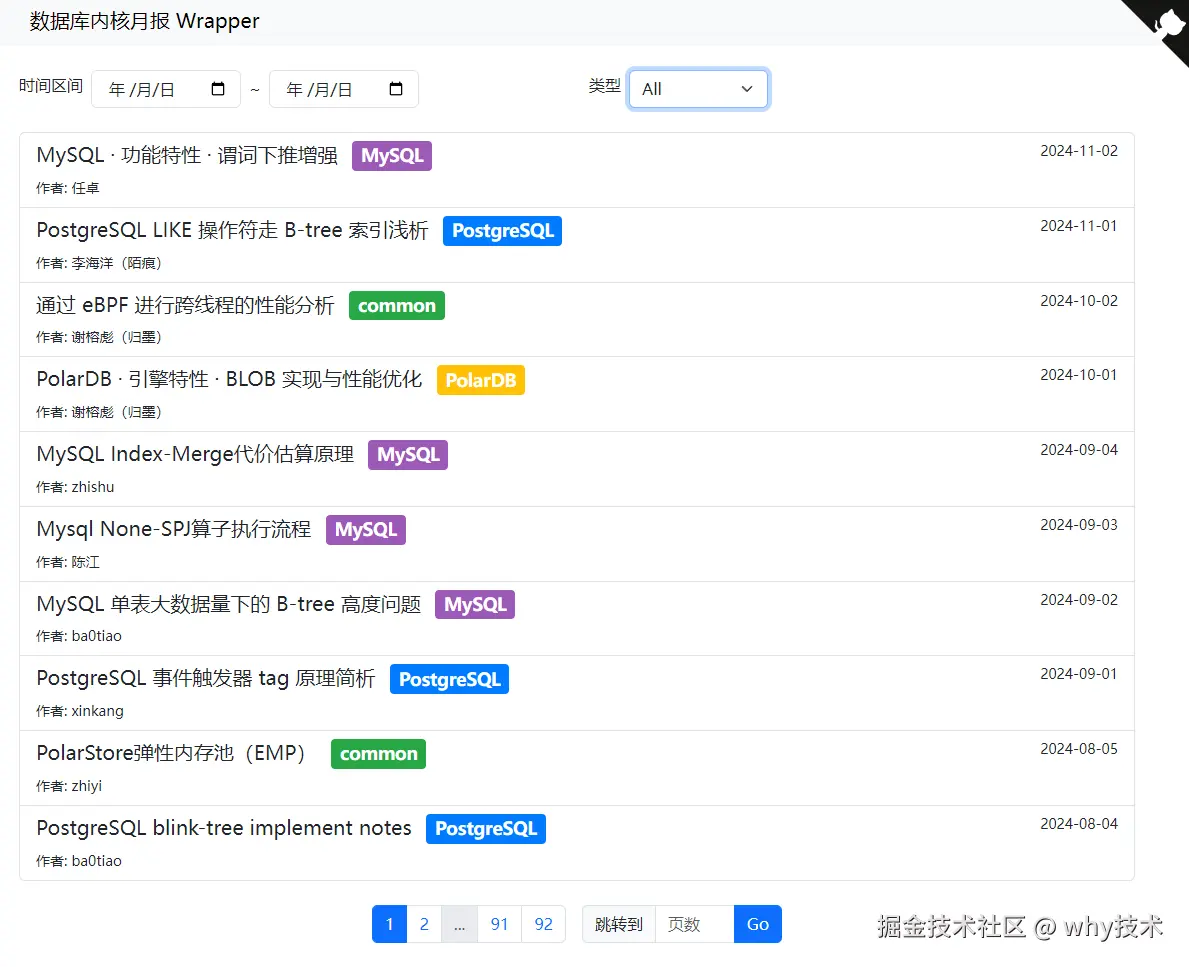Open the end date calendar picker icon
This screenshot has width=1189, height=967.
[x=396, y=89]
